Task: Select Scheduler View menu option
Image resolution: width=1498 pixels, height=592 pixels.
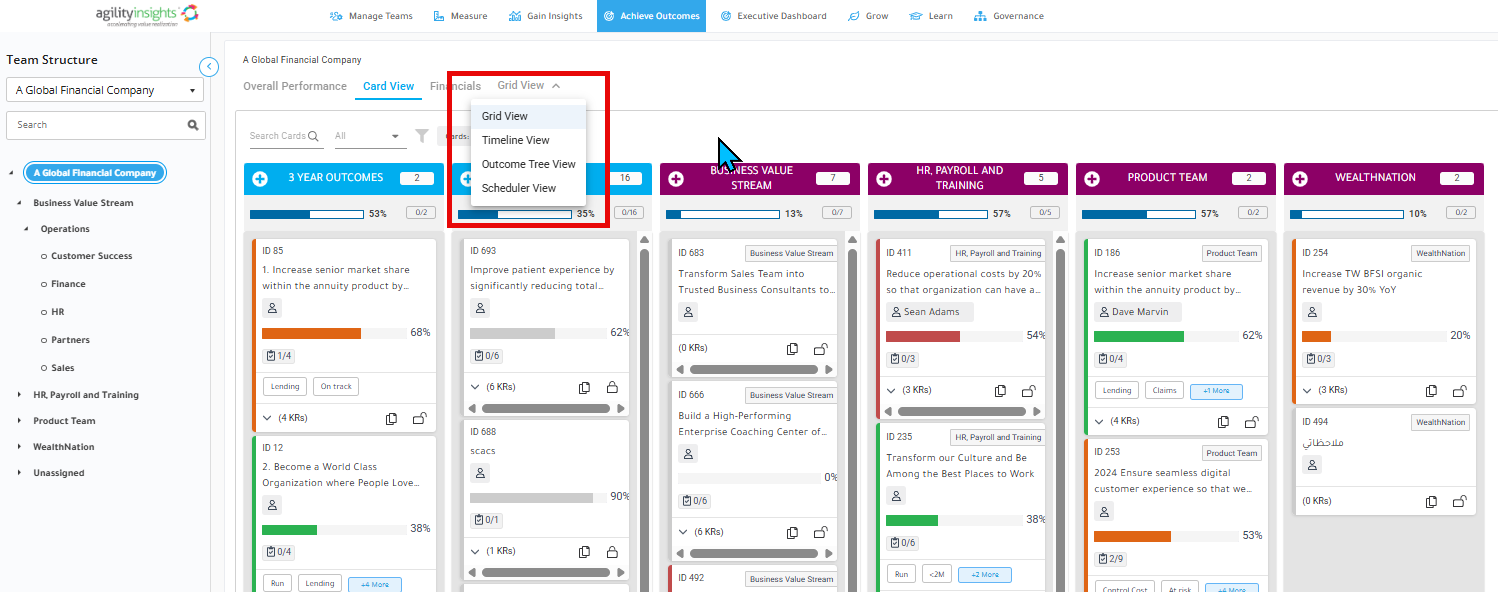Action: pos(528,189)
